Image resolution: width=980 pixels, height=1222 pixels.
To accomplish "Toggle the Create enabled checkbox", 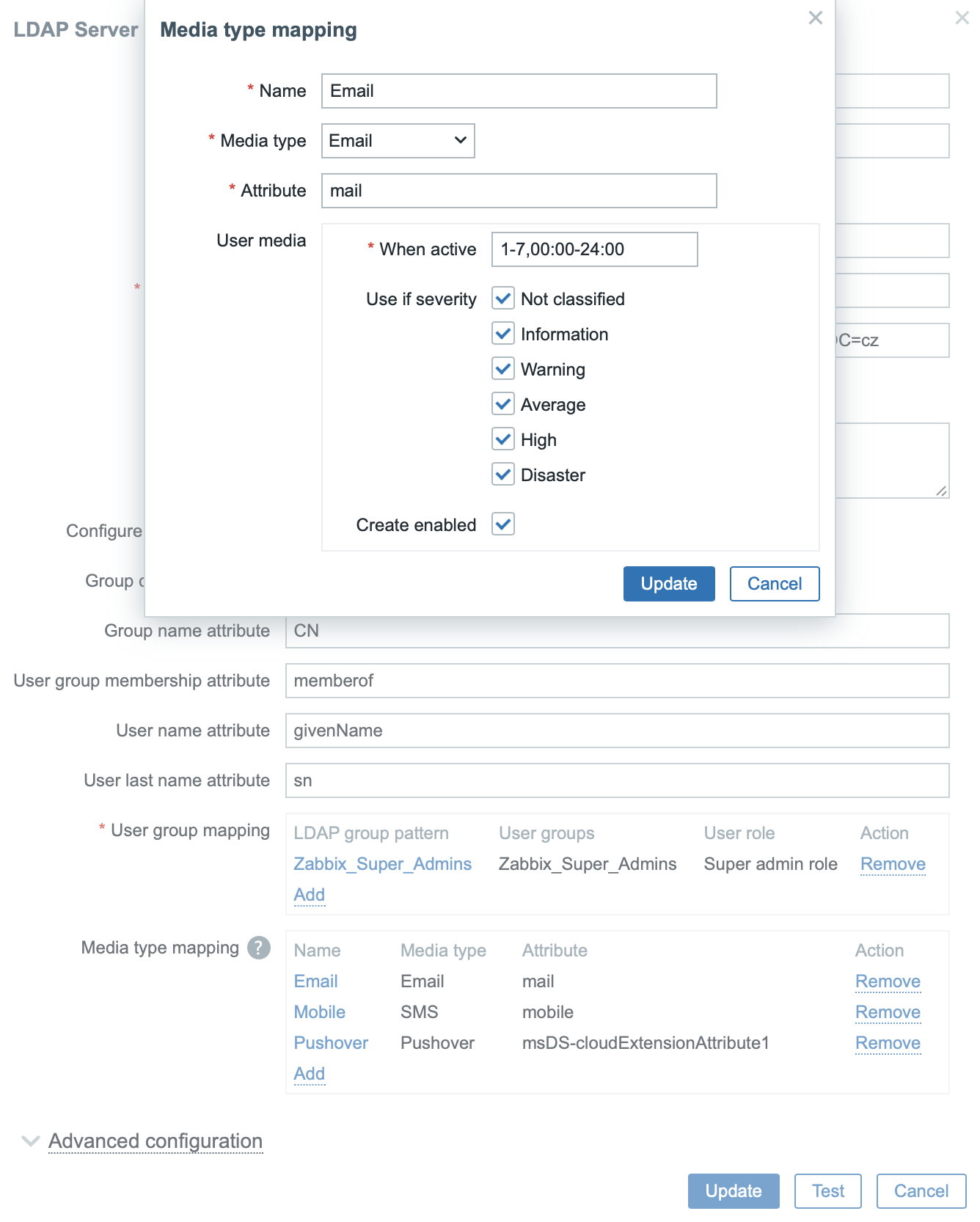I will click(503, 524).
